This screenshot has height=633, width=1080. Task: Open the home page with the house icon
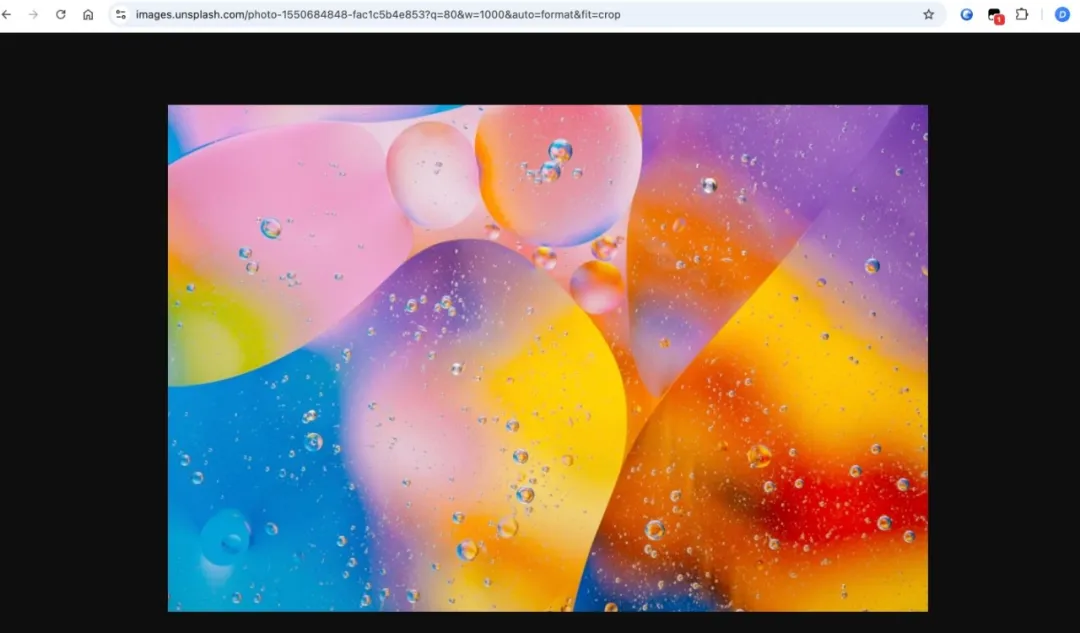click(88, 15)
